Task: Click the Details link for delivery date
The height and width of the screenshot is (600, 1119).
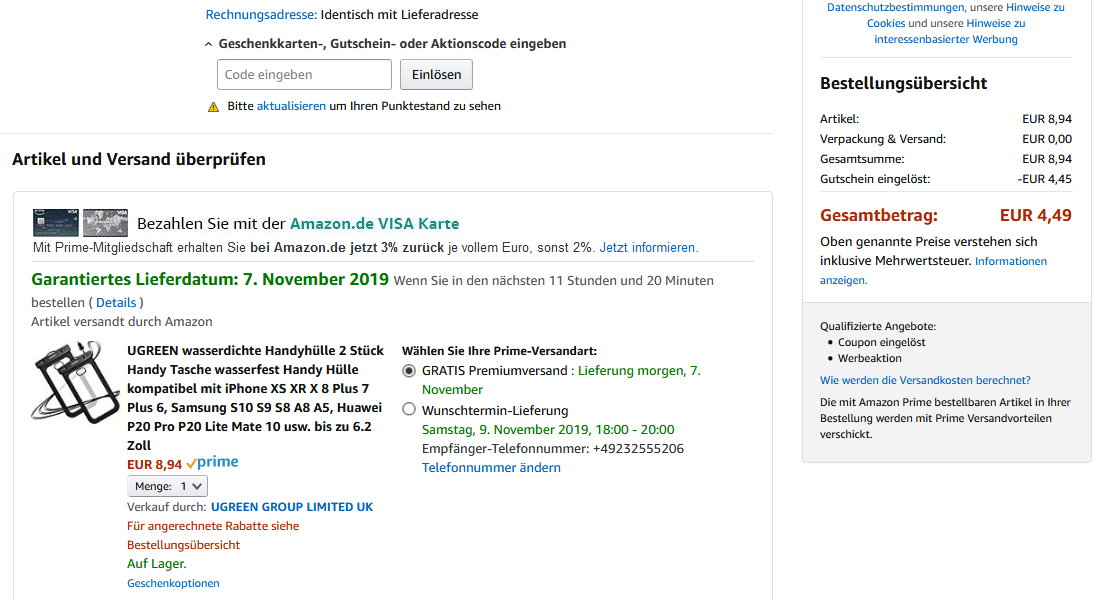Action: pyautogui.click(x=116, y=302)
